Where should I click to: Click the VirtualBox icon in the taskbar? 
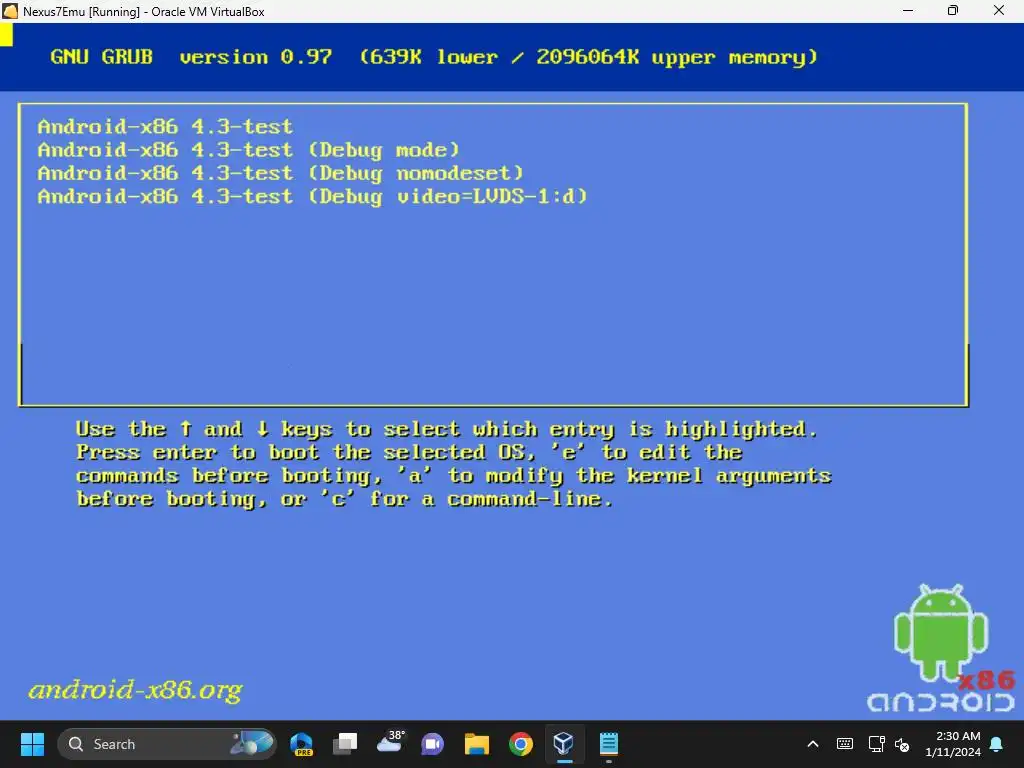[564, 744]
